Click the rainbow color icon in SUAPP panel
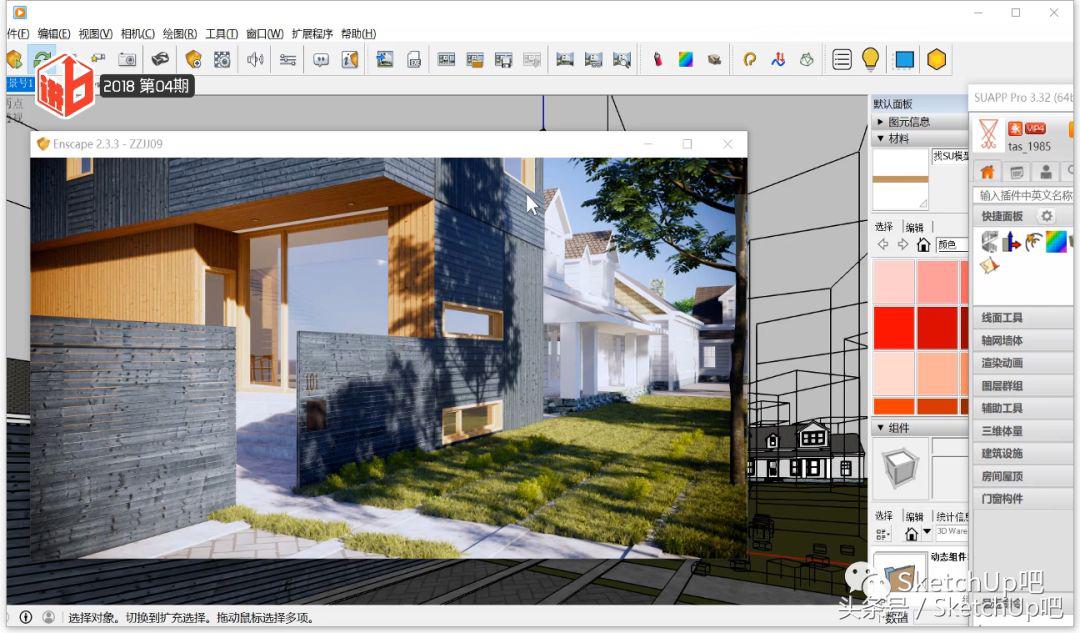Screen dimensions: 1080x633 point(1055,241)
